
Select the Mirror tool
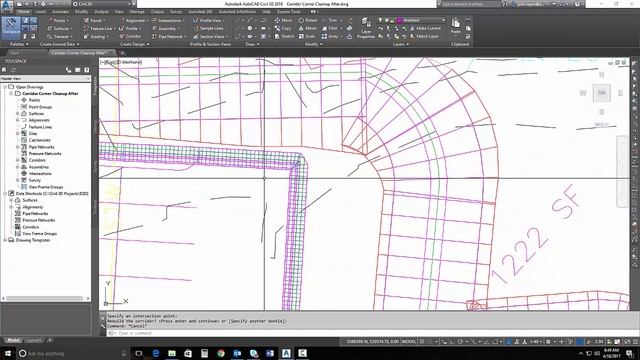[308, 29]
